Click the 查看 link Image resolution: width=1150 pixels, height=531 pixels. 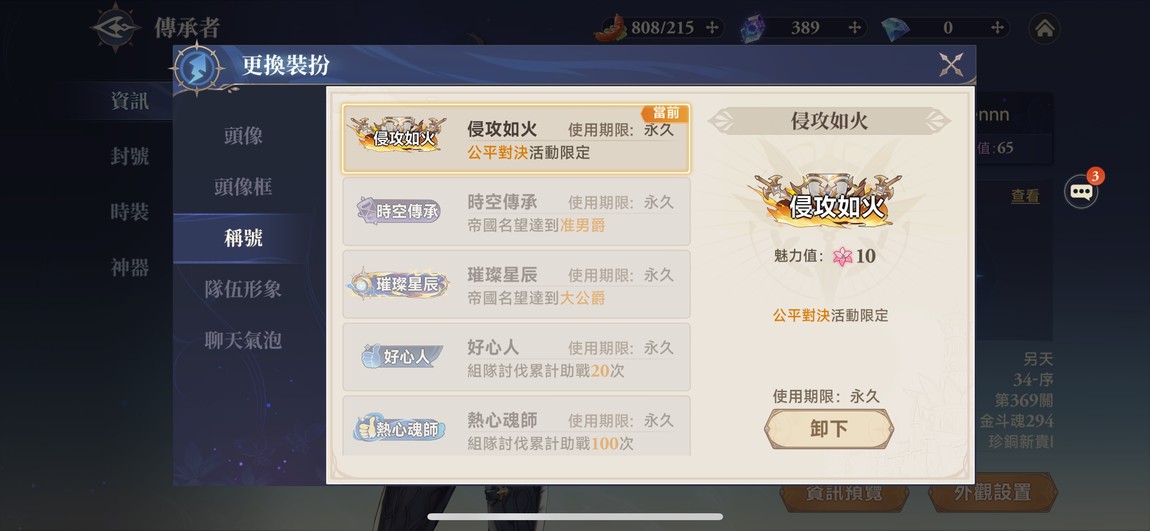click(1025, 197)
